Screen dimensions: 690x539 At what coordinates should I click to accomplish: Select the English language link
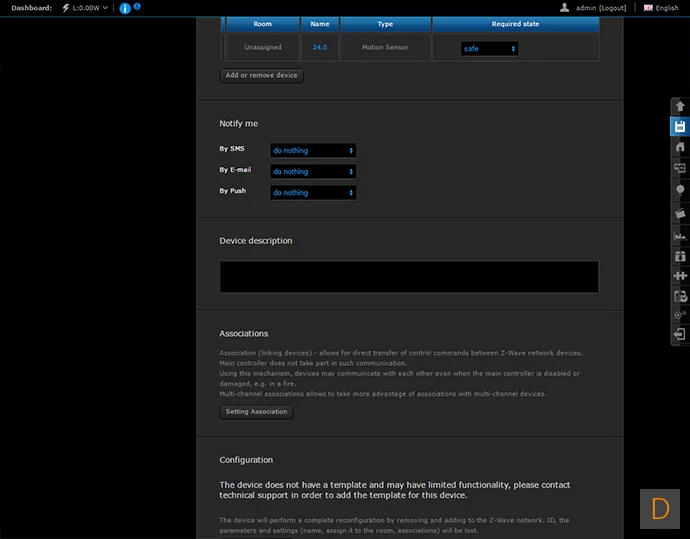(x=667, y=8)
